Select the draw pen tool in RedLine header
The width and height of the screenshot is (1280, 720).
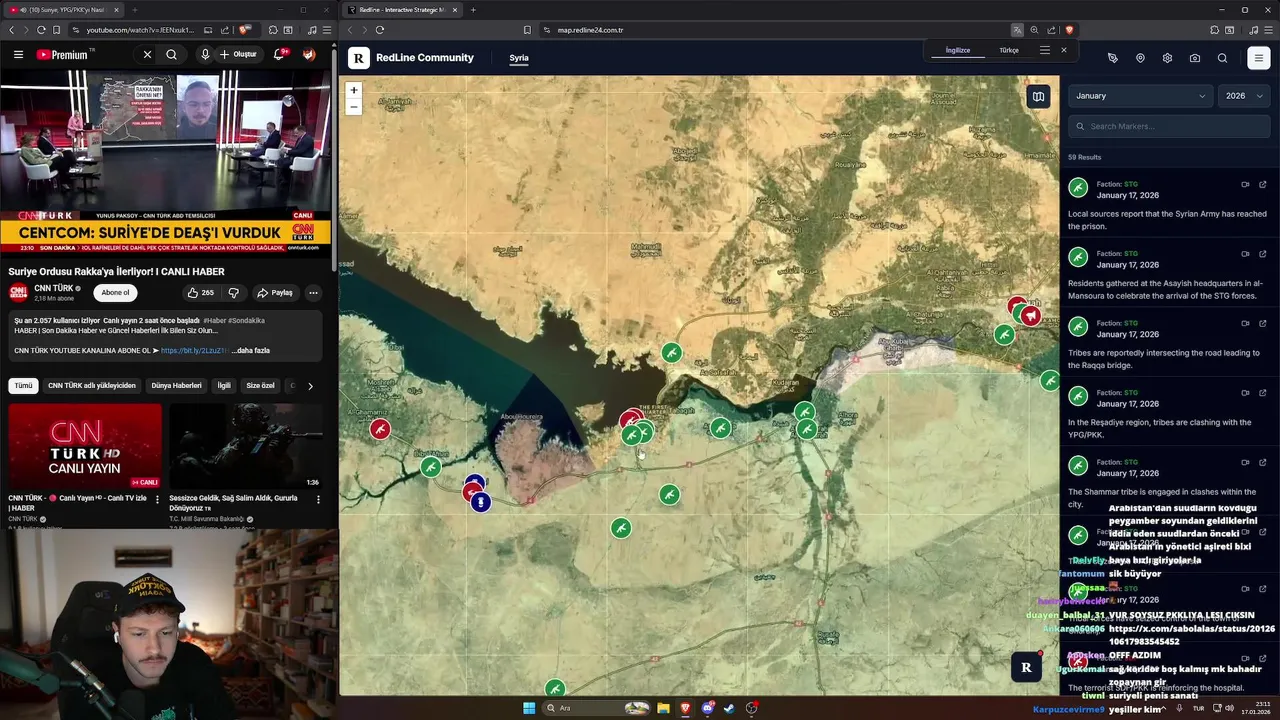1112,58
